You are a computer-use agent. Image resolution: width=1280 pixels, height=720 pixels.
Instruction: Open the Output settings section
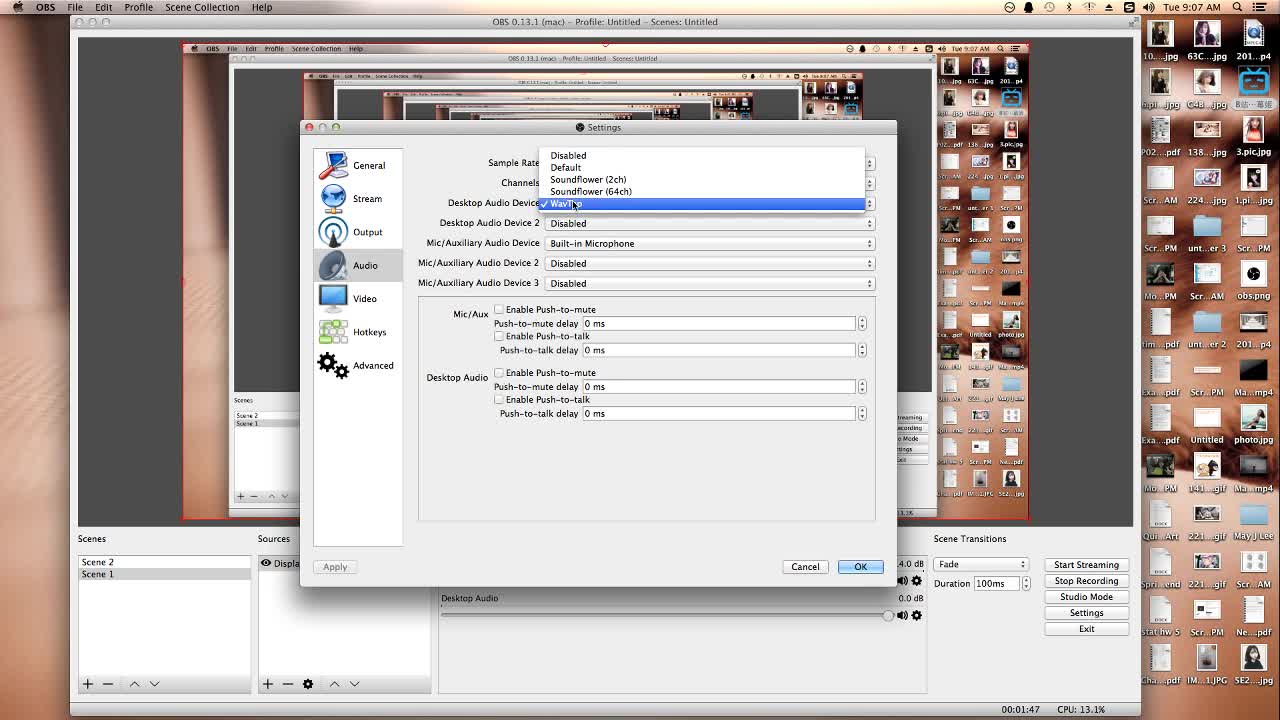pos(358,232)
